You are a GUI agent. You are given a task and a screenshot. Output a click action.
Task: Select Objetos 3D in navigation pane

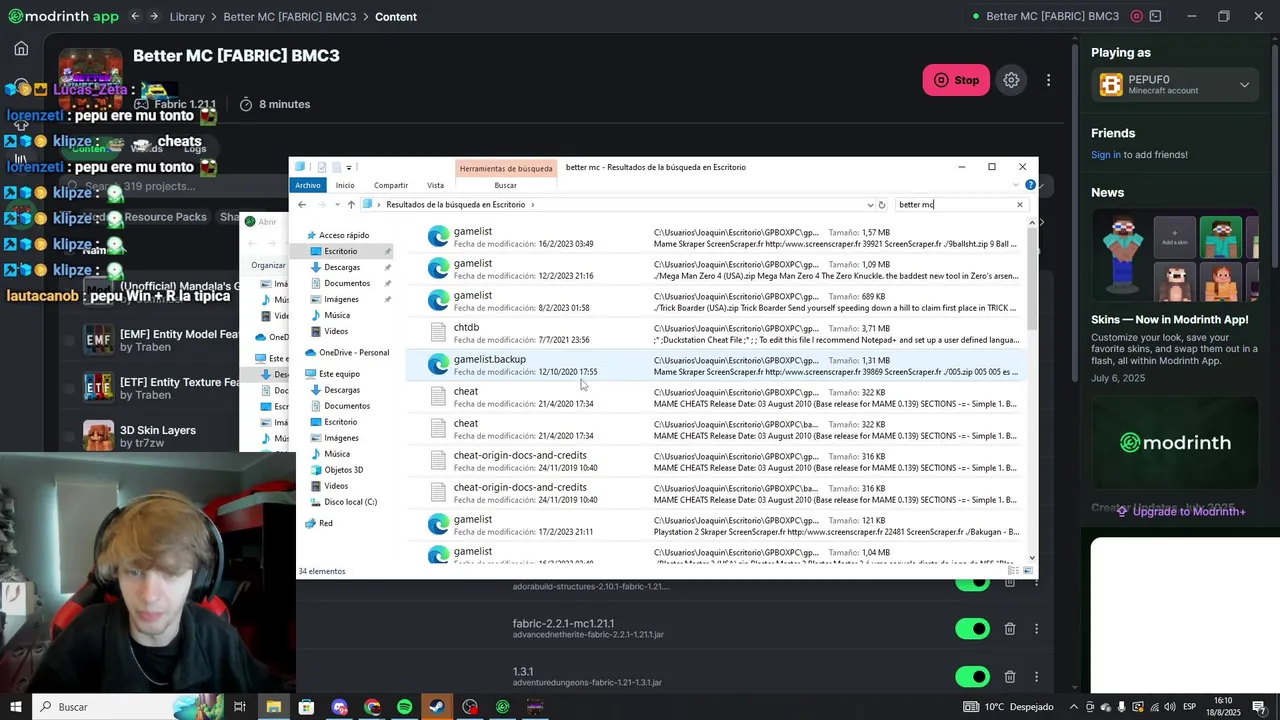[x=343, y=470]
